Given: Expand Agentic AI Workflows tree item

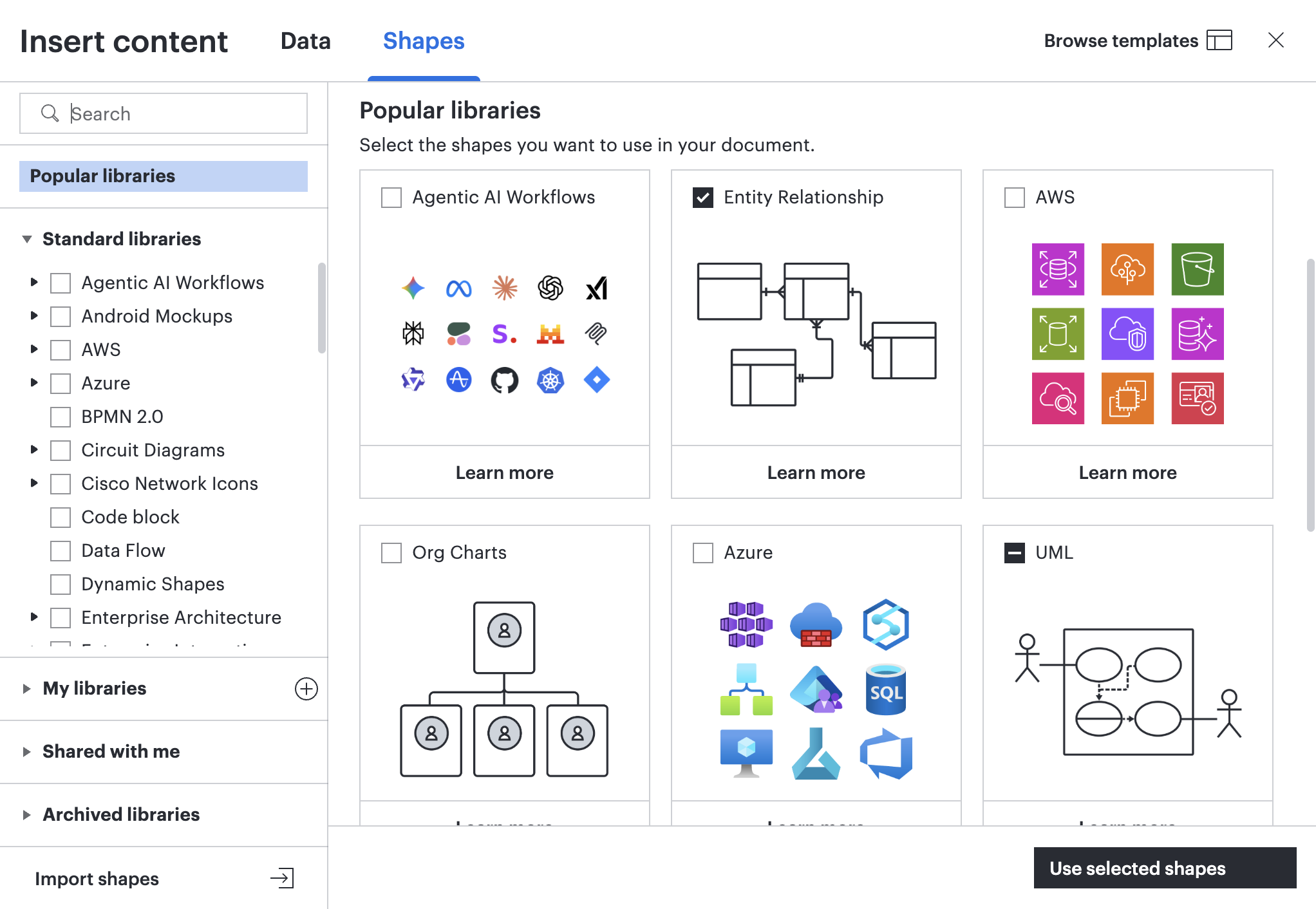Looking at the screenshot, I should 34,282.
